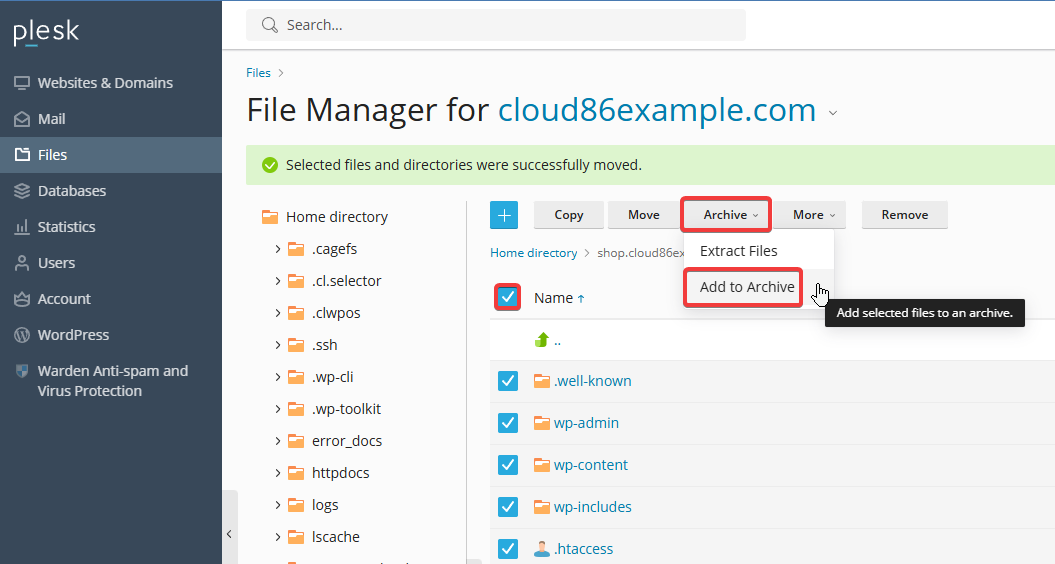
Task: Click the green success checkmark icon
Action: click(270, 165)
